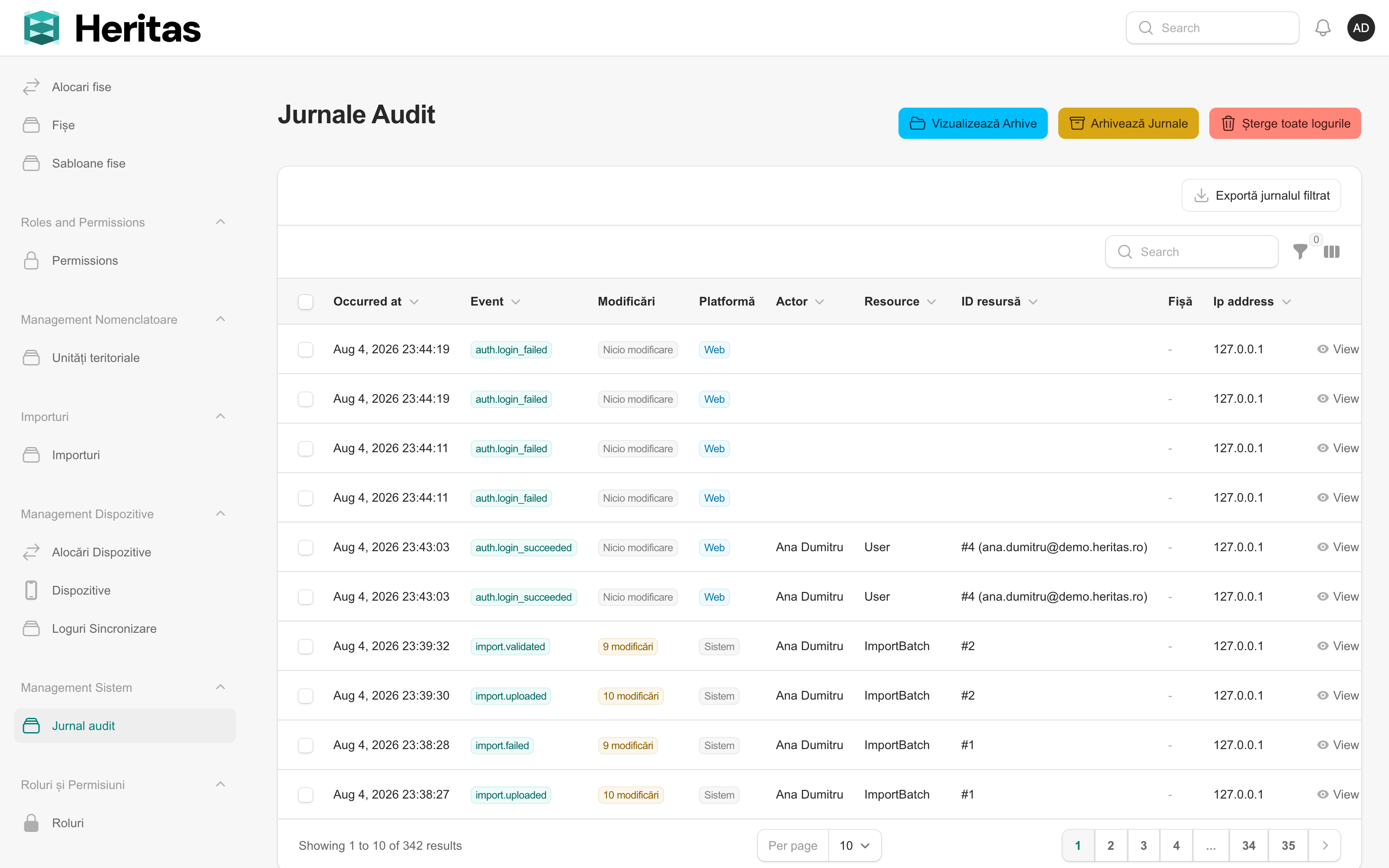Viewport: 1389px width, 868px height.
Task: Toggle columns with the columns icon
Action: point(1332,251)
